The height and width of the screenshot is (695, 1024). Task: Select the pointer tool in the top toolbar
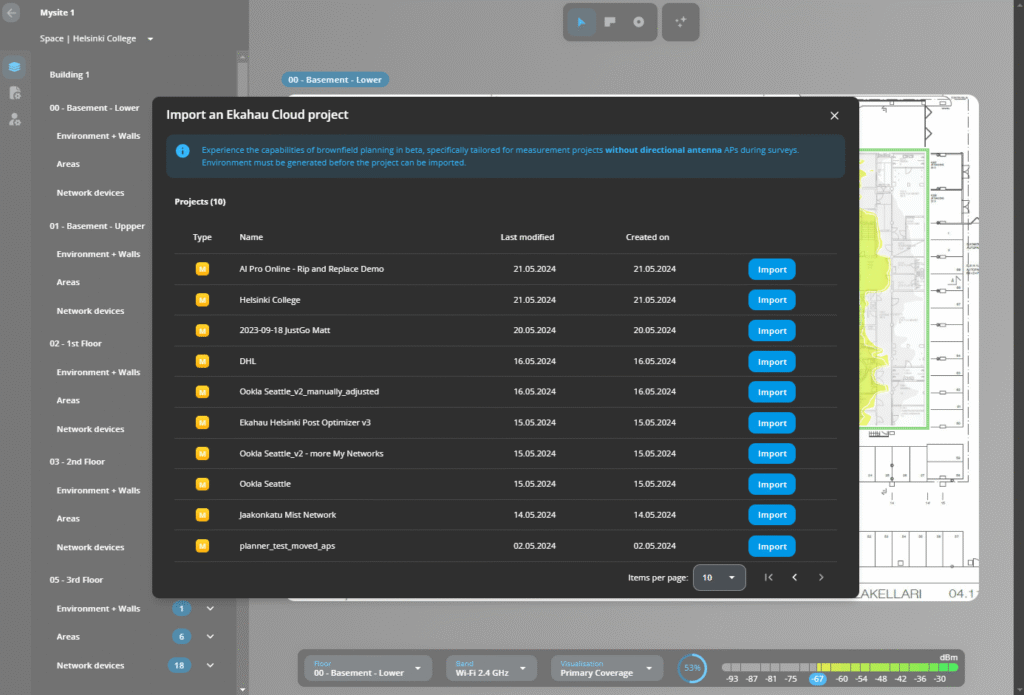(x=581, y=21)
